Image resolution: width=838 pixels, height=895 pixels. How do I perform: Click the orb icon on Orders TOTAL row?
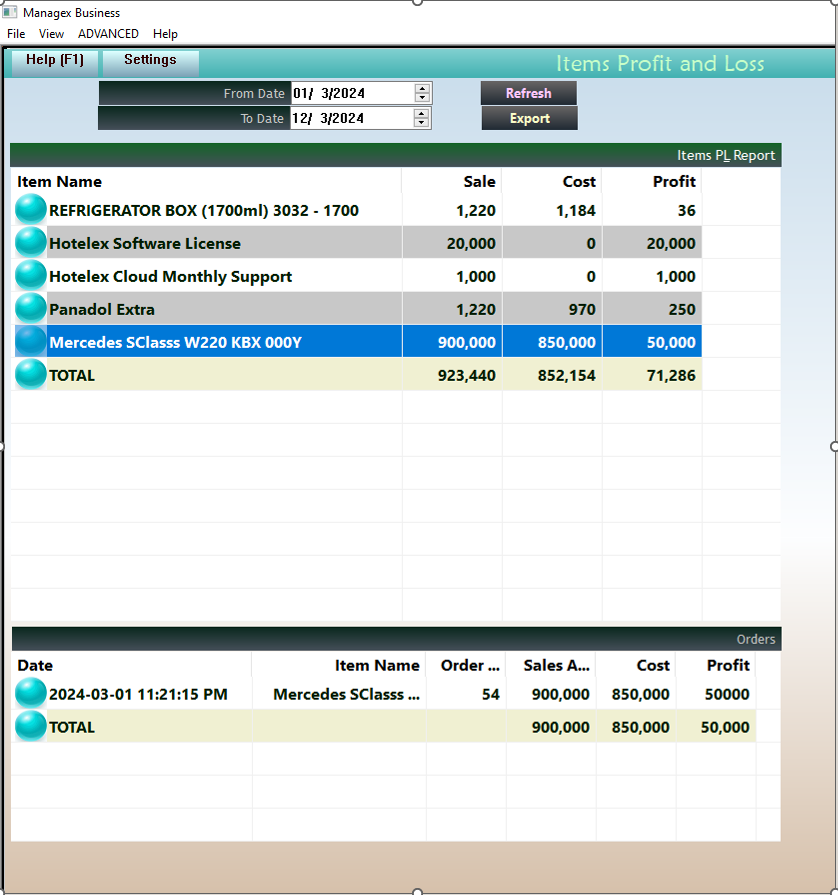point(31,727)
